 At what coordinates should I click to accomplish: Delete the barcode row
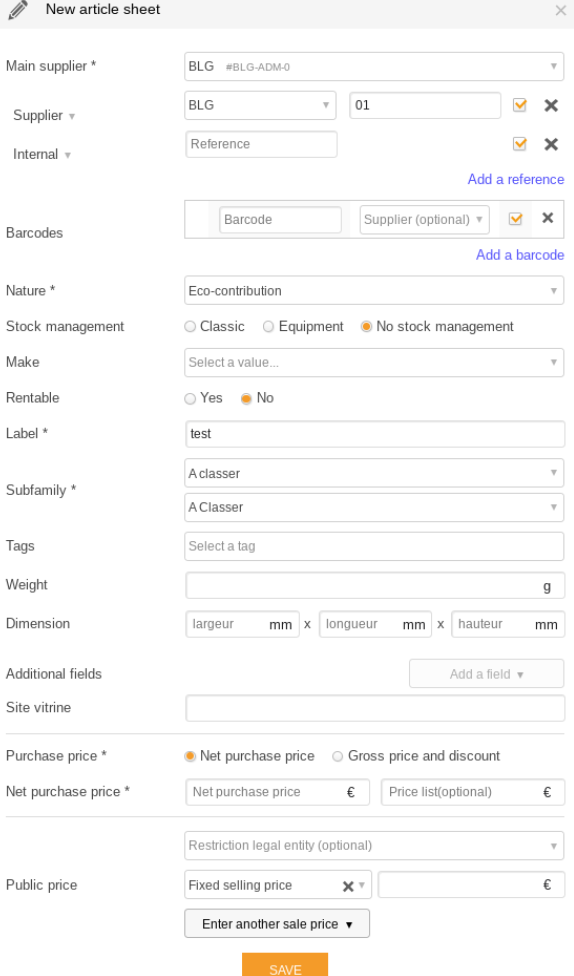[548, 218]
